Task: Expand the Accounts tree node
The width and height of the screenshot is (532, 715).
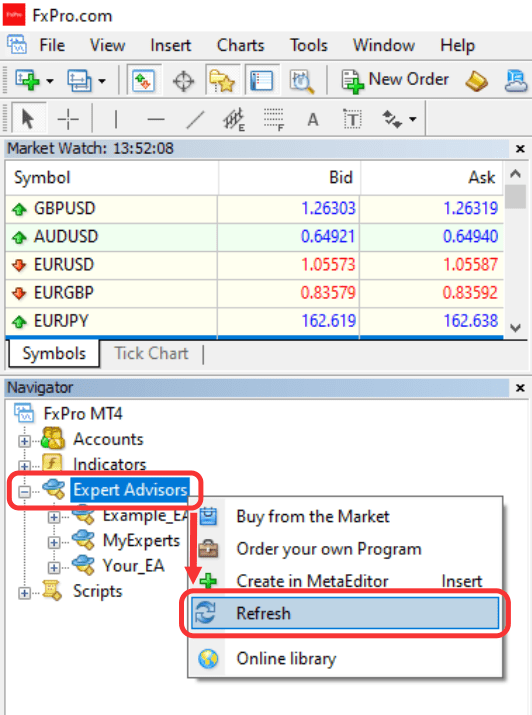Action: tap(25, 441)
